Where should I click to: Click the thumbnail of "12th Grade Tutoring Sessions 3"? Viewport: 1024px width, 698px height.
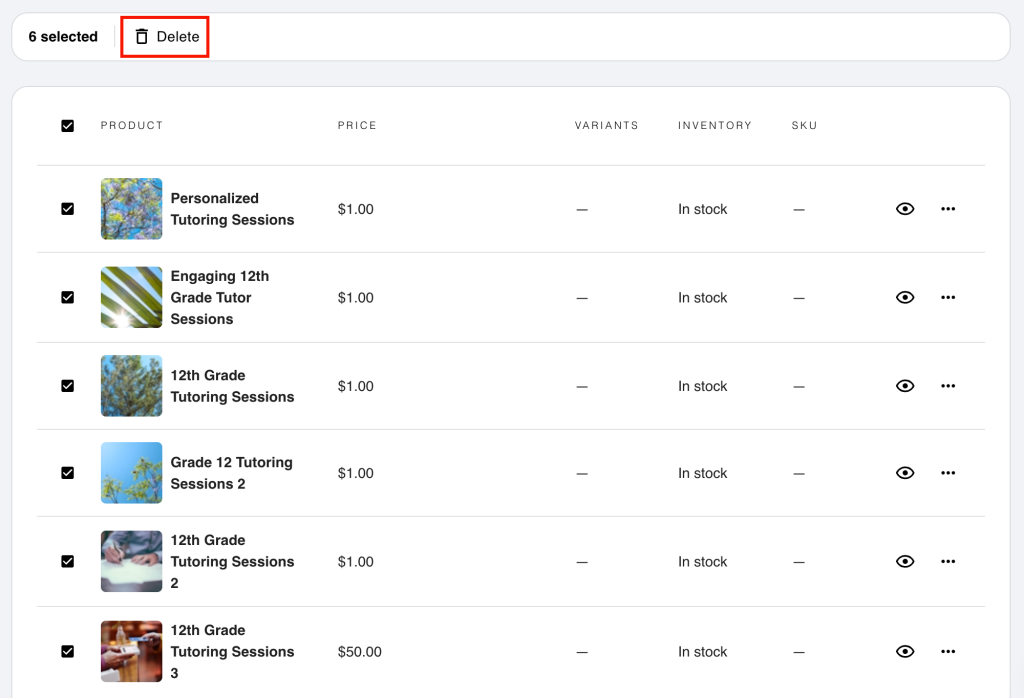(131, 651)
